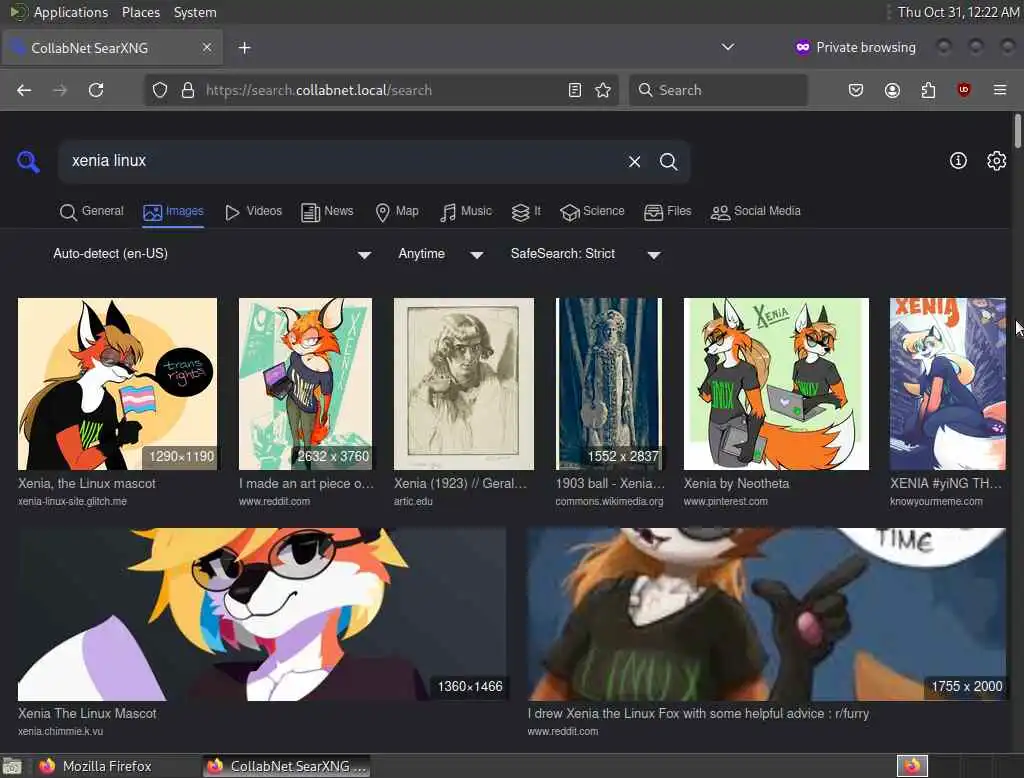The height and width of the screenshot is (778, 1024).
Task: Open uBlock Origin extension icon
Action: [964, 90]
